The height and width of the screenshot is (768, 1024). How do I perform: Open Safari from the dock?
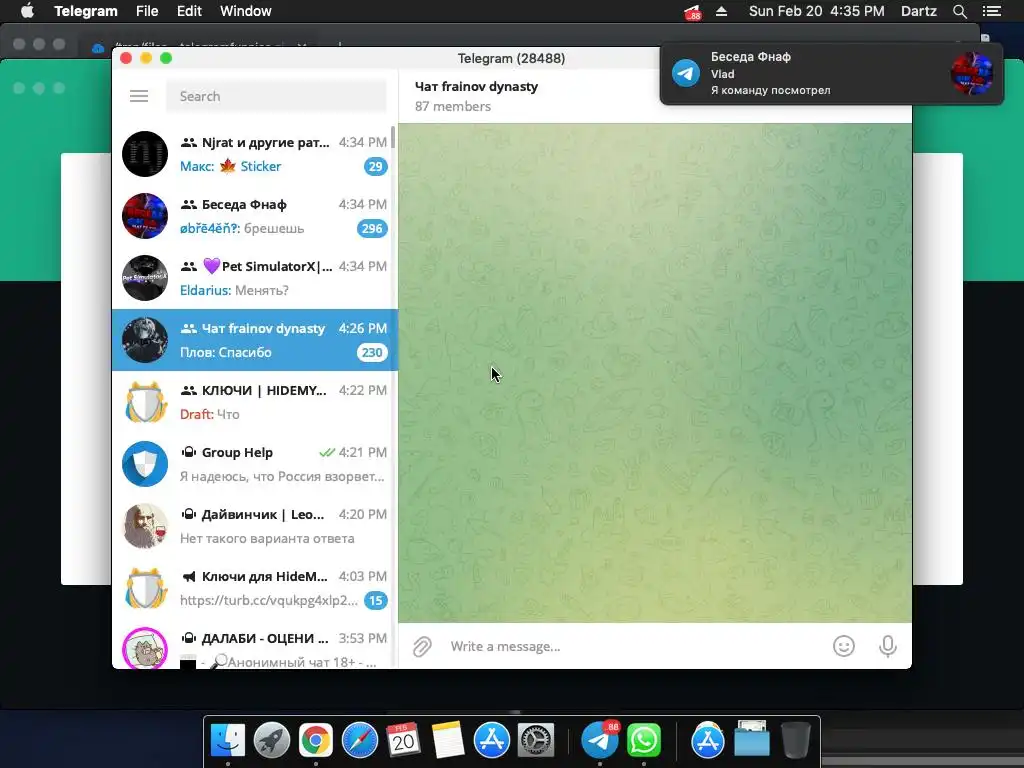360,741
